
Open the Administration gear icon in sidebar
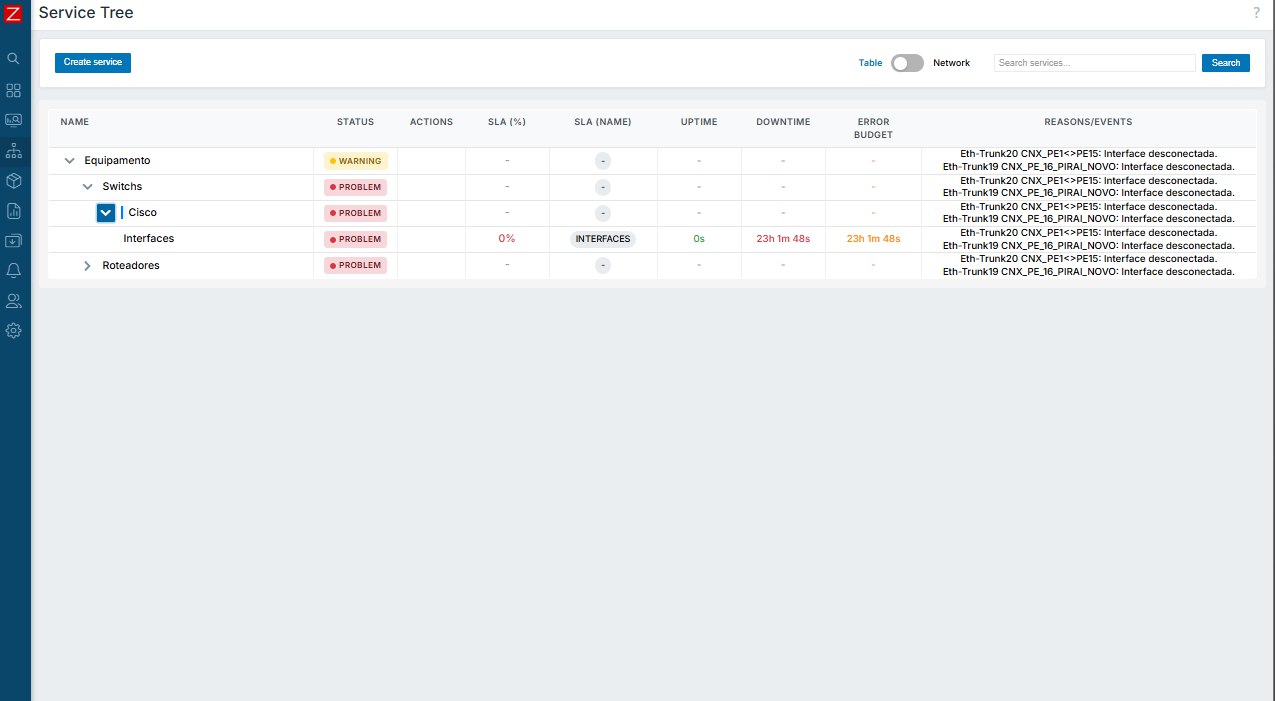(13, 330)
